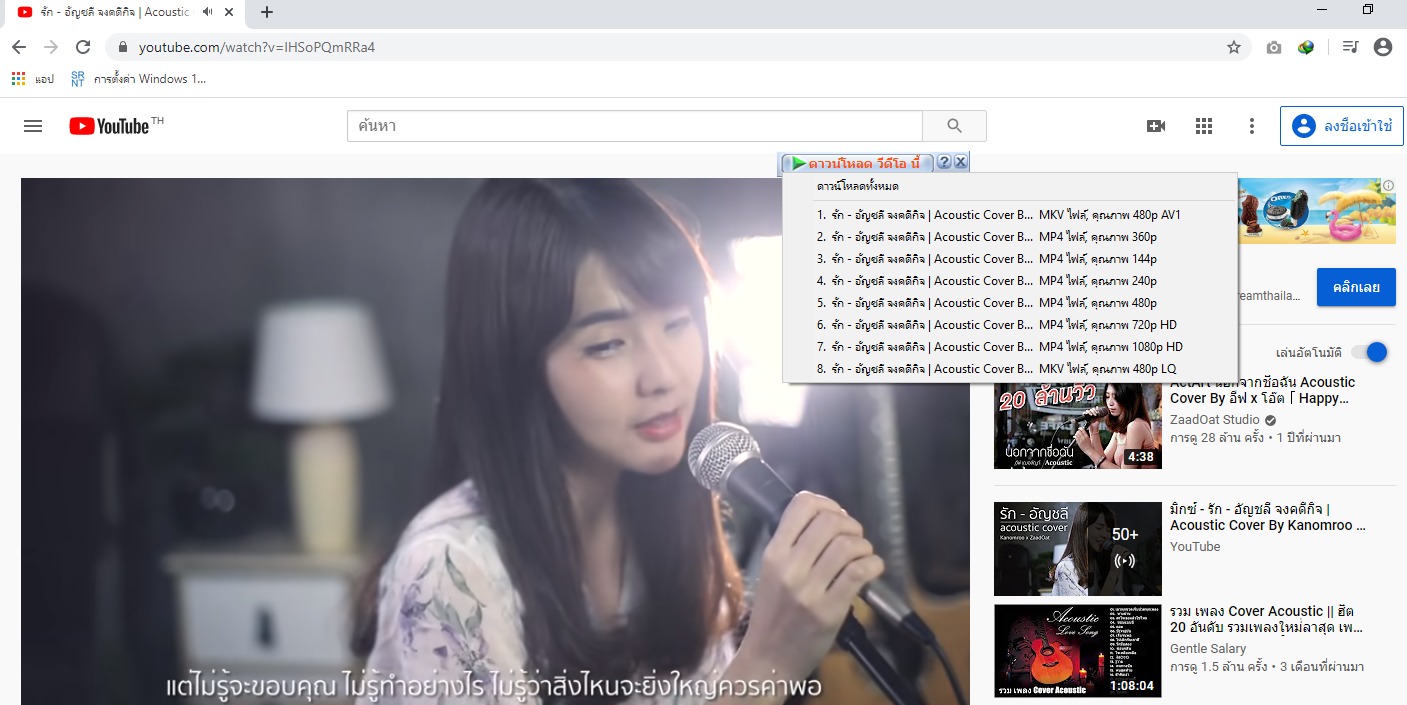The height and width of the screenshot is (705, 1407).
Task: Choose the download all option
Action: 857,187
